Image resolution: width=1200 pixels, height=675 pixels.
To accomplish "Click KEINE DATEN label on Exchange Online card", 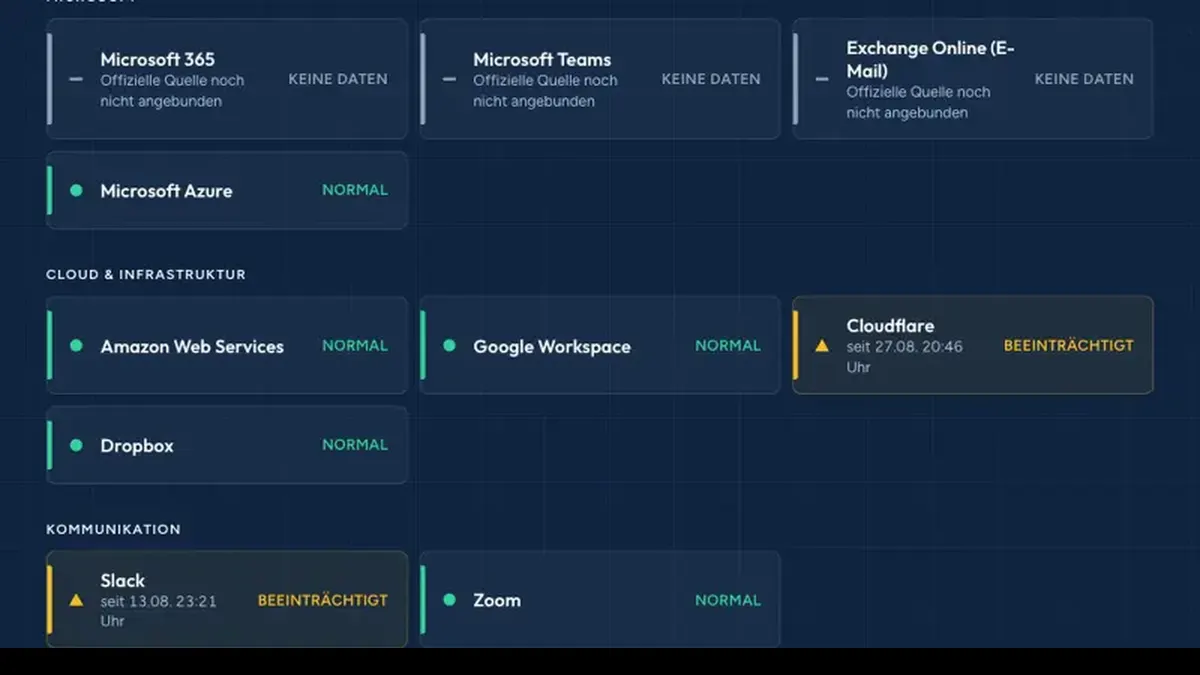I will pos(1084,79).
